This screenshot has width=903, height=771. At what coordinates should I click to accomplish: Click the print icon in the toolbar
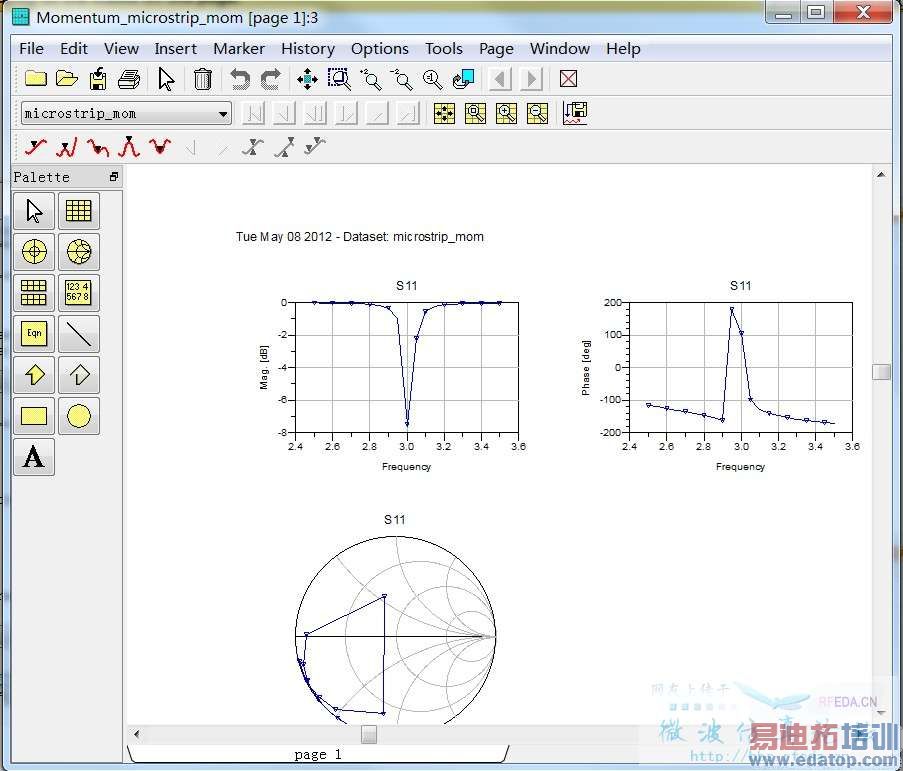129,79
